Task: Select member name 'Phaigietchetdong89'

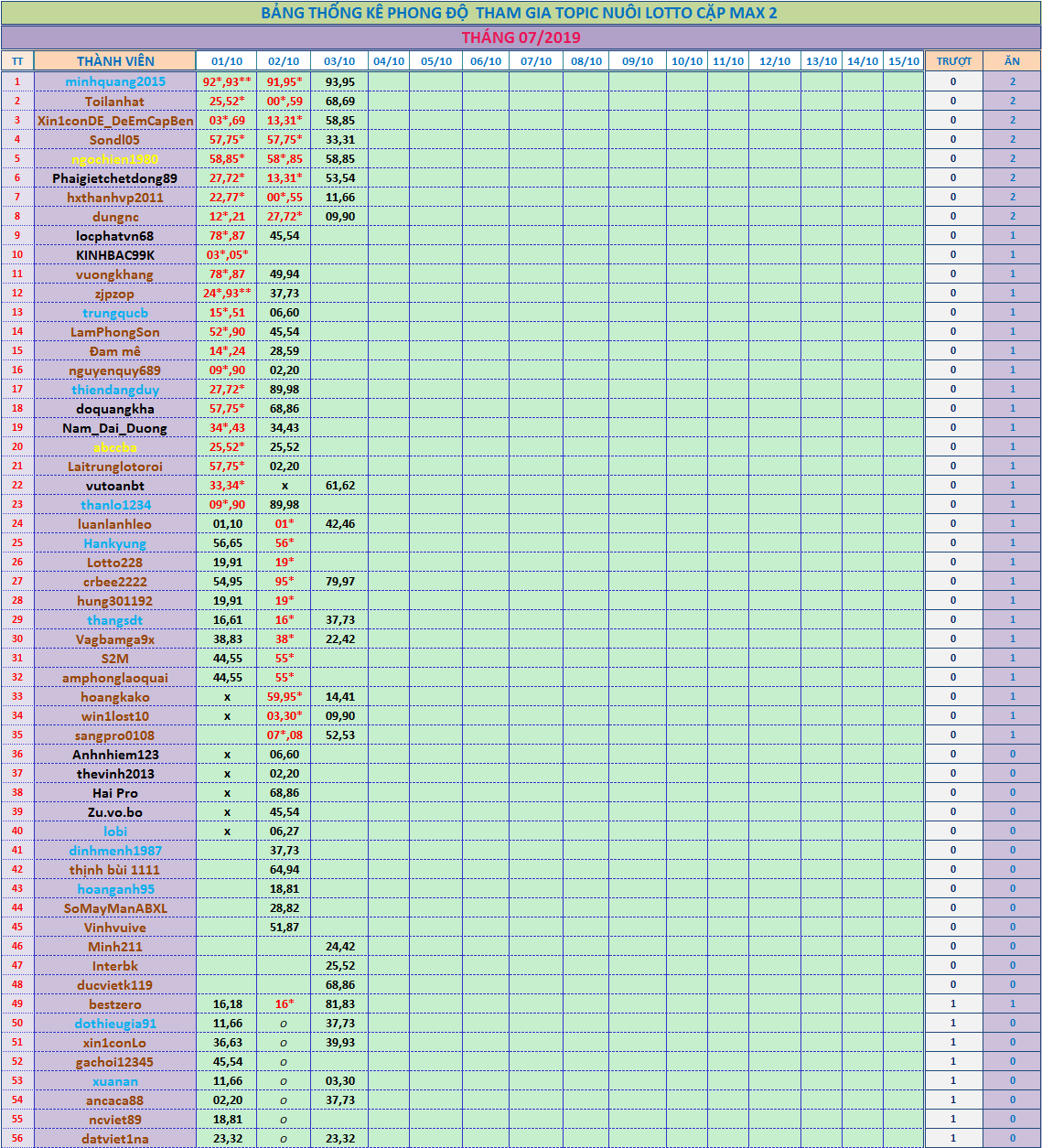Action: 115,177
